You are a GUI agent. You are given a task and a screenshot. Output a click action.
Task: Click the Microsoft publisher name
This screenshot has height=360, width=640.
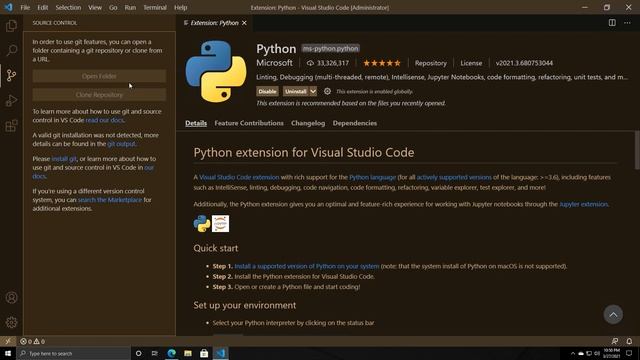pos(274,63)
